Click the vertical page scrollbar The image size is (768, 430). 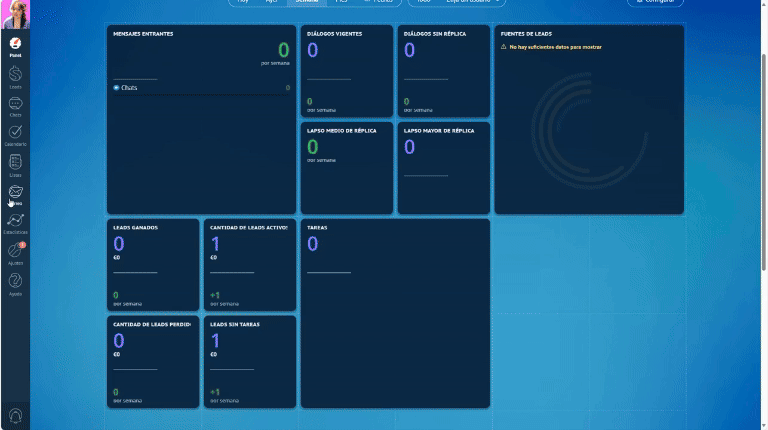tap(764, 162)
